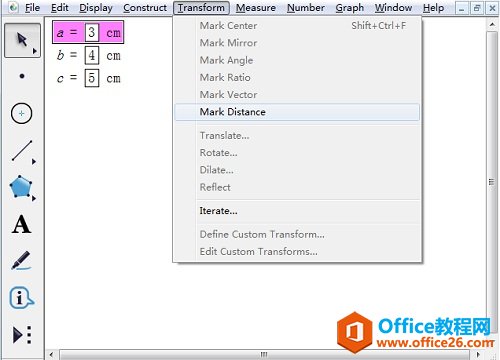Minimize the document window
Screen dimensions: 500x360
click(x=461, y=8)
